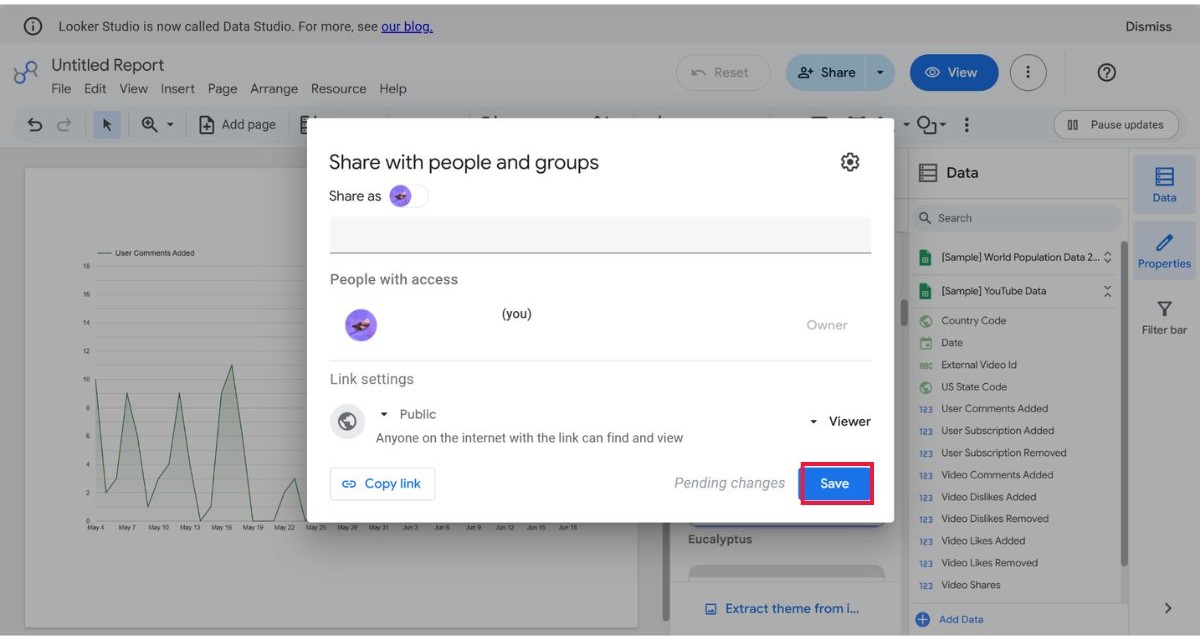1200x642 pixels.
Task: Click the Add Data plus icon
Action: [x=923, y=619]
